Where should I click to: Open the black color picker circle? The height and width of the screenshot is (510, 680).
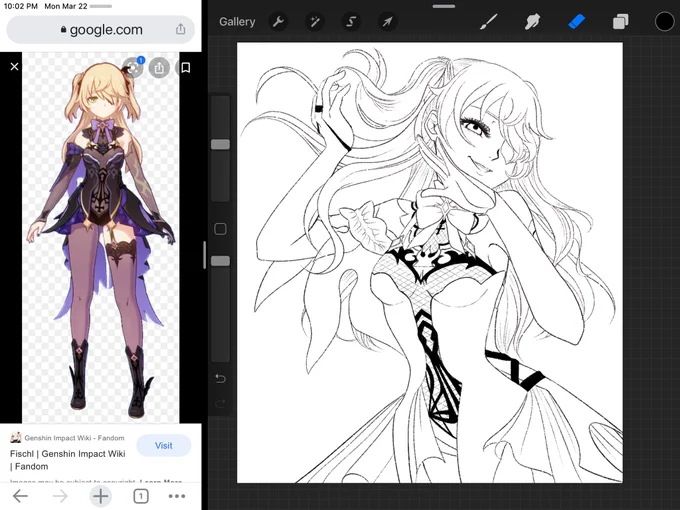(664, 21)
